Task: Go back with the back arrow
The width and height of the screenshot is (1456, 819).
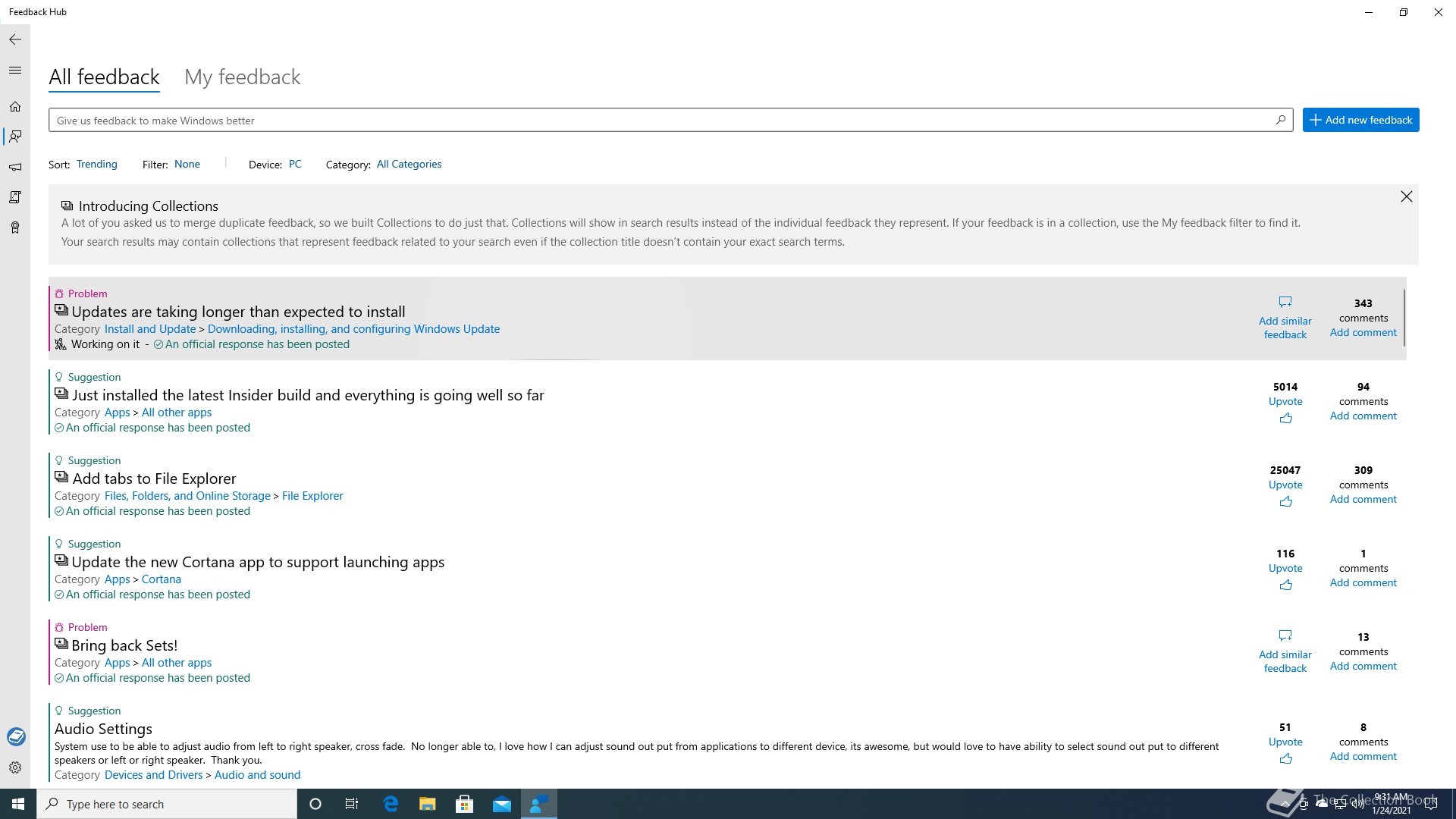Action: tap(15, 39)
